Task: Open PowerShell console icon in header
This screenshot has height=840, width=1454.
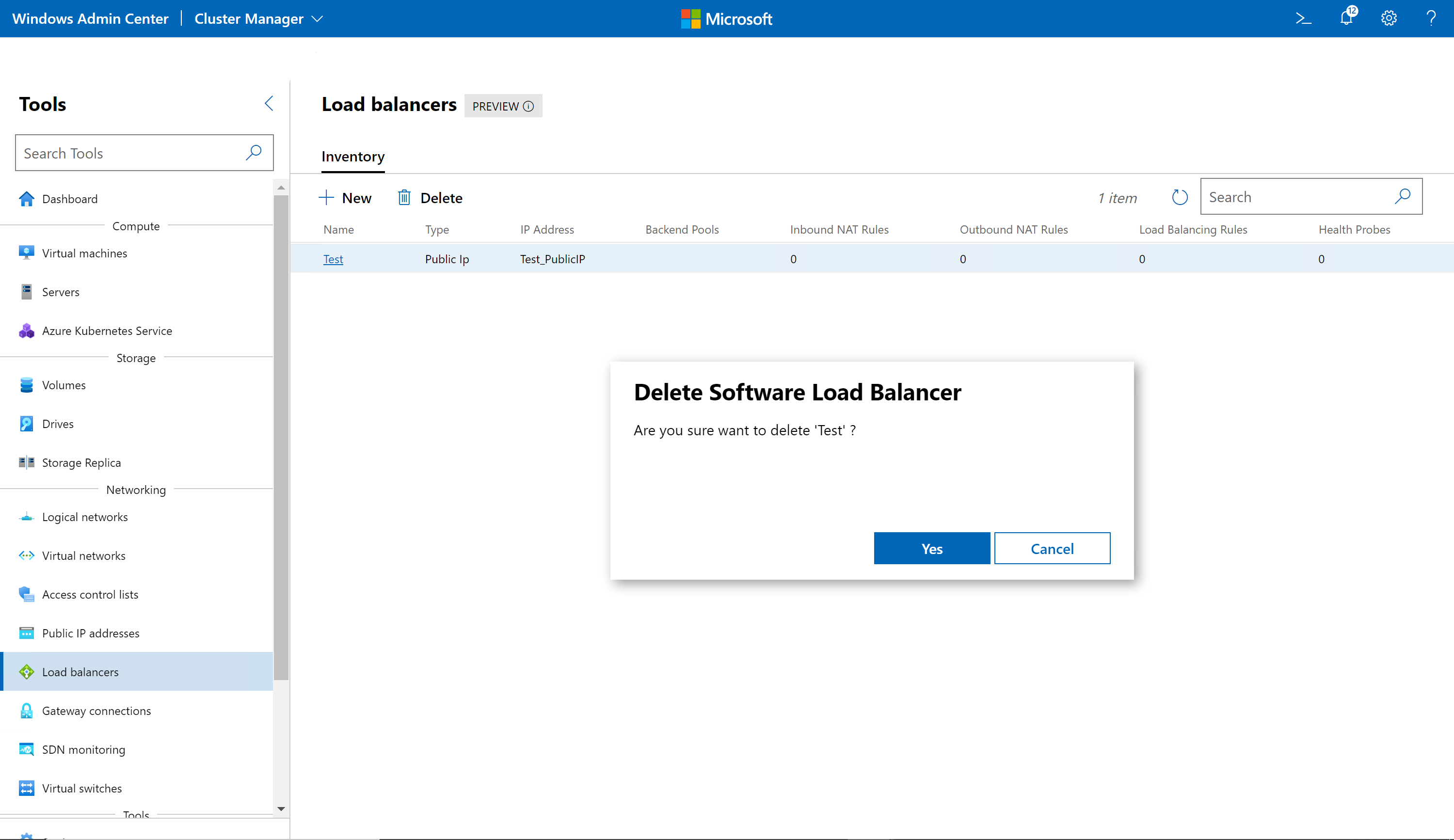Action: (1303, 18)
